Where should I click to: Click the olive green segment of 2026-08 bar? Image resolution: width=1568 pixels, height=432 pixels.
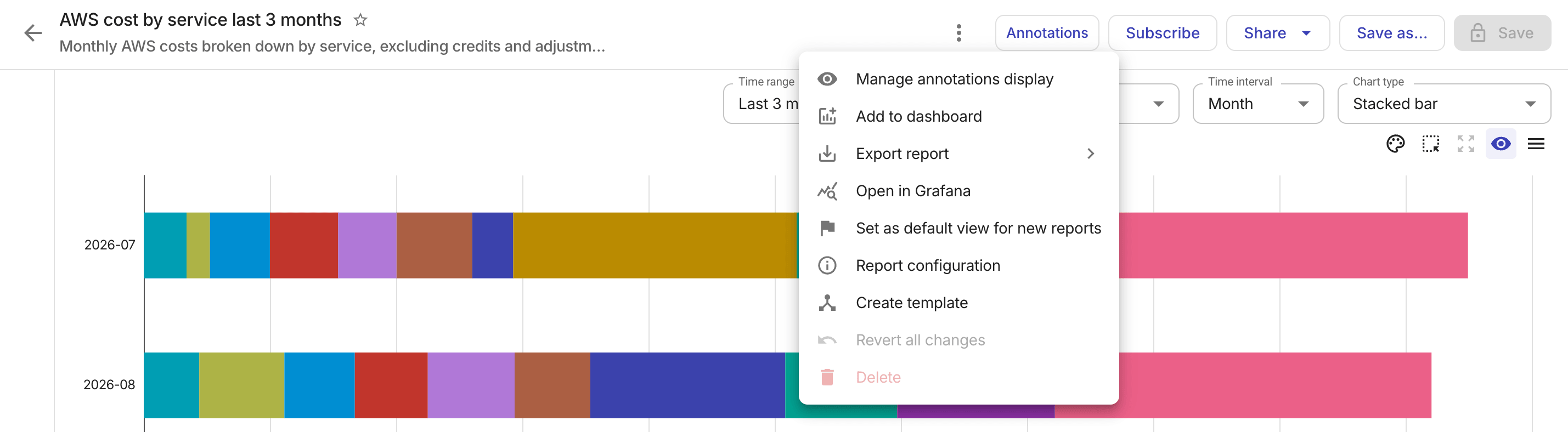241,385
